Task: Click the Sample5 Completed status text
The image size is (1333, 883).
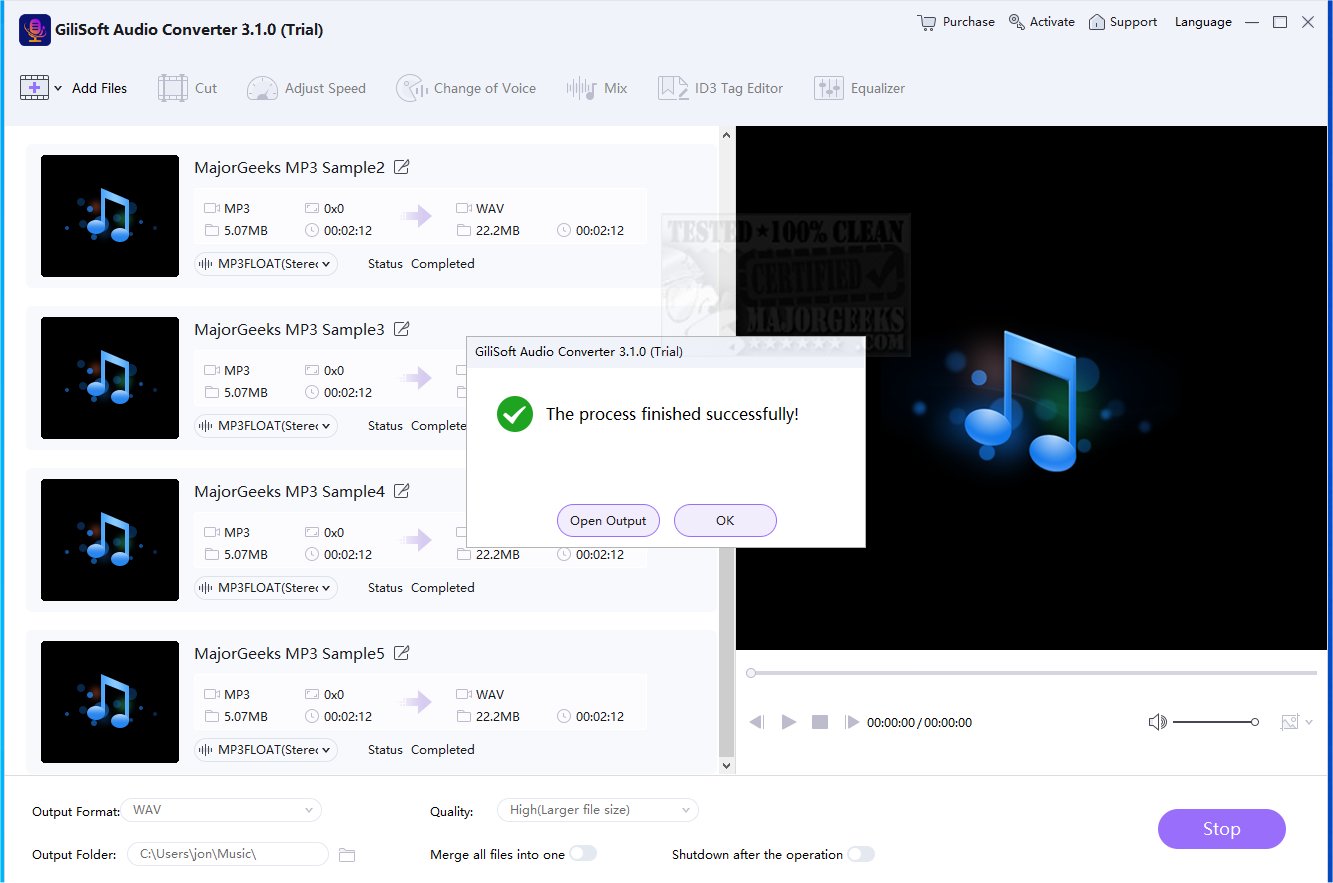Action: click(x=443, y=750)
